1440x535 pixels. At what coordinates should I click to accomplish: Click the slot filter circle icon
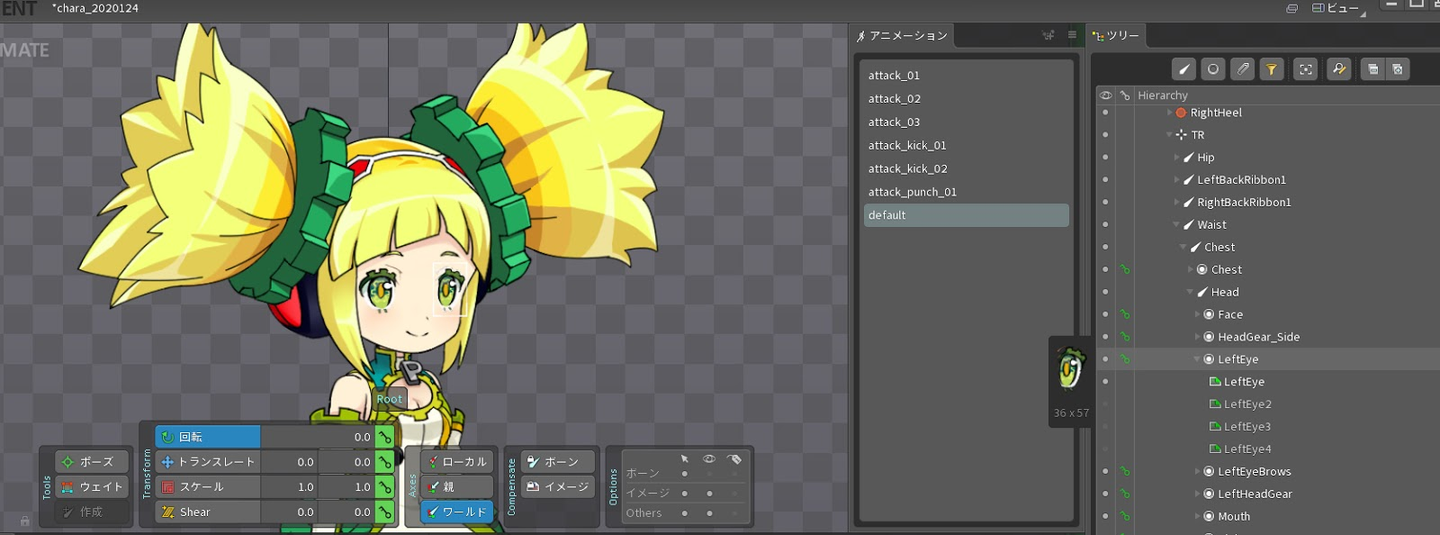[1213, 69]
